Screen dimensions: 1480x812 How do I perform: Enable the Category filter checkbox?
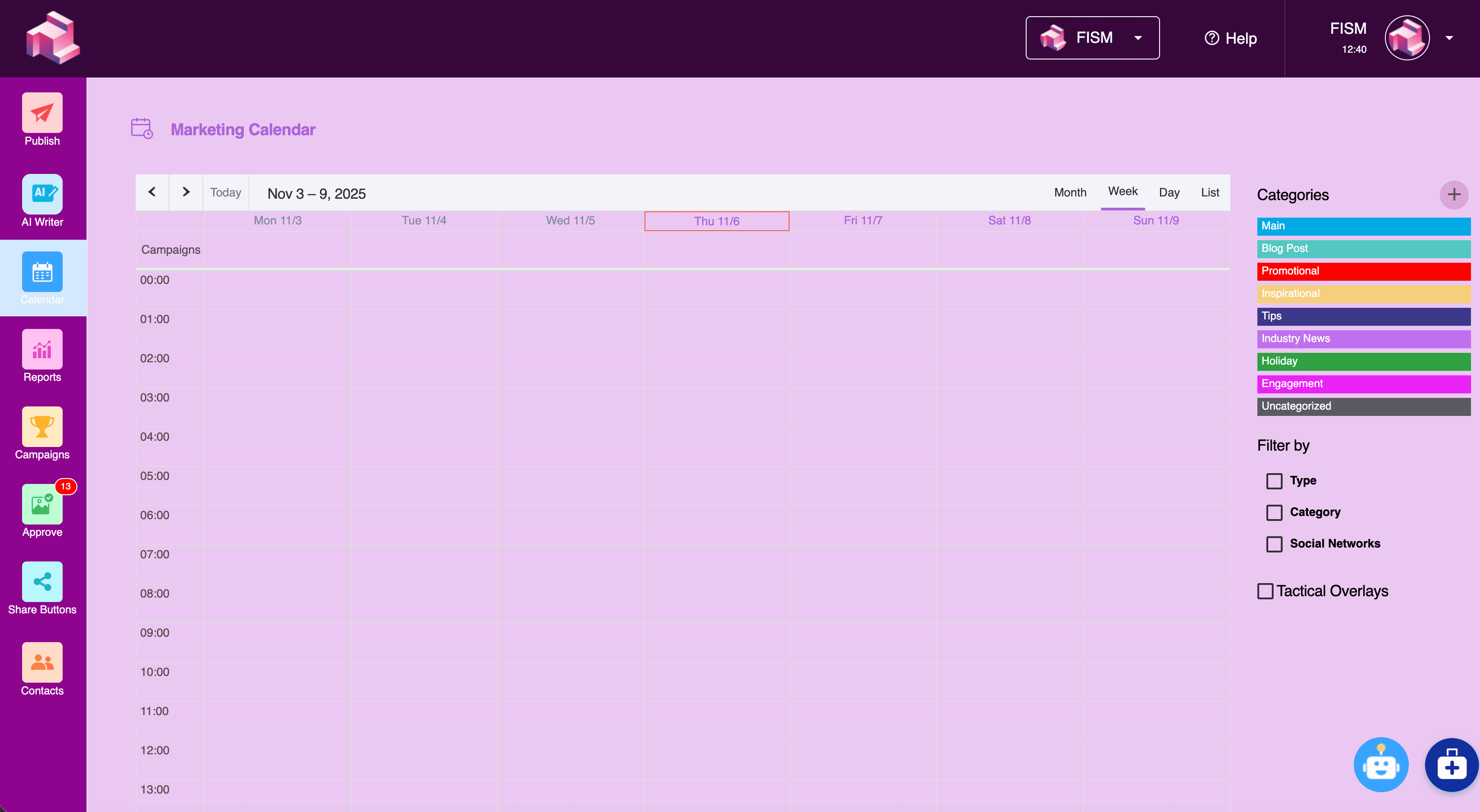(1274, 512)
